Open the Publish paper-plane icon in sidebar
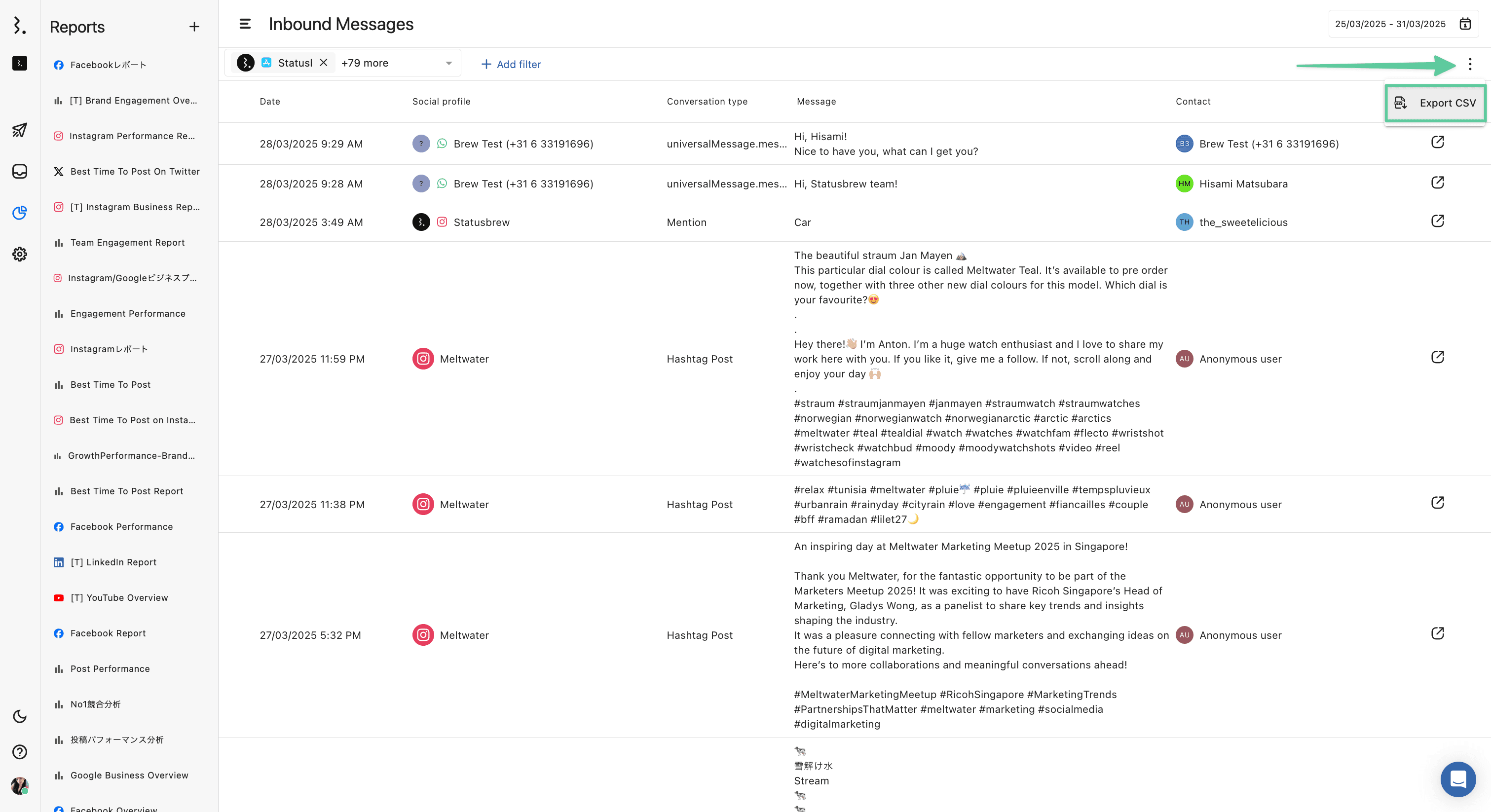 (x=20, y=130)
